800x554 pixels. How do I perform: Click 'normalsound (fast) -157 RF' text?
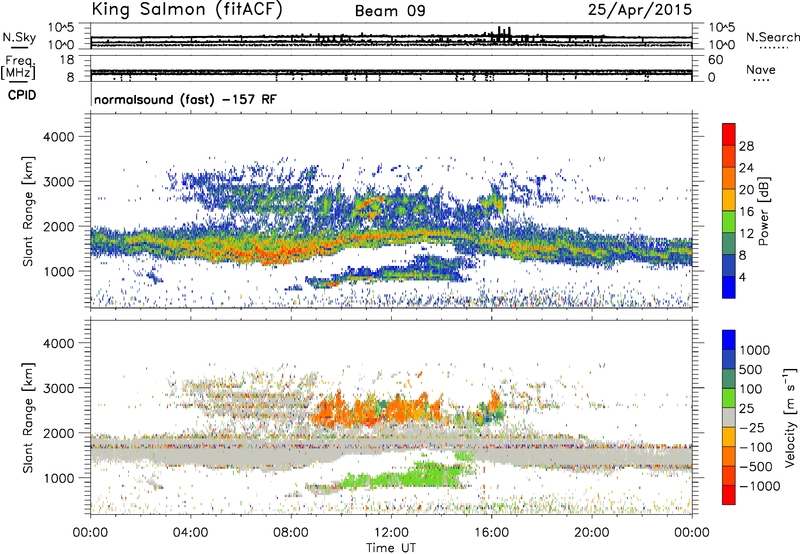[x=185, y=99]
